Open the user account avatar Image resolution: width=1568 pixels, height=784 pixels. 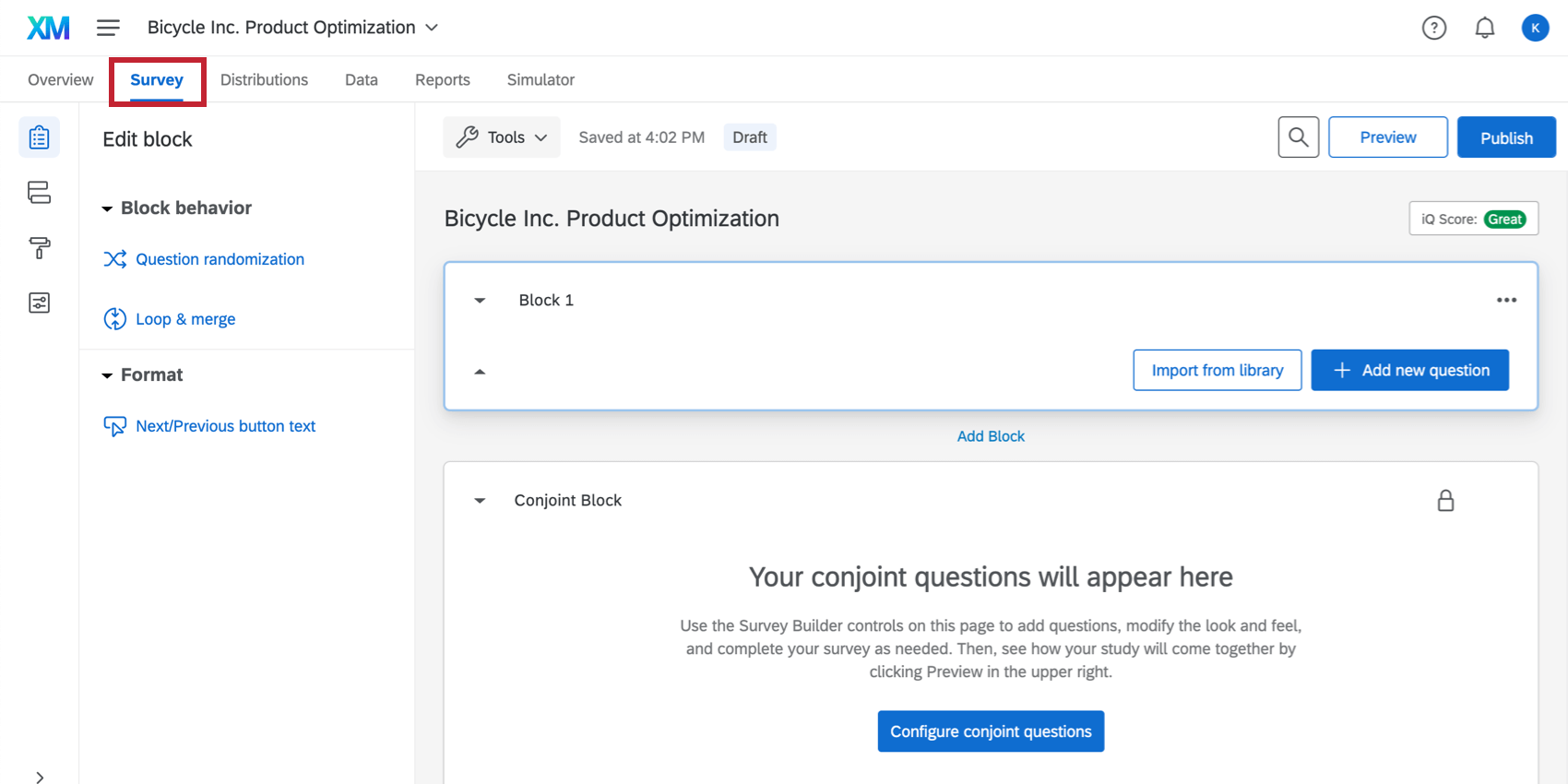[x=1535, y=28]
